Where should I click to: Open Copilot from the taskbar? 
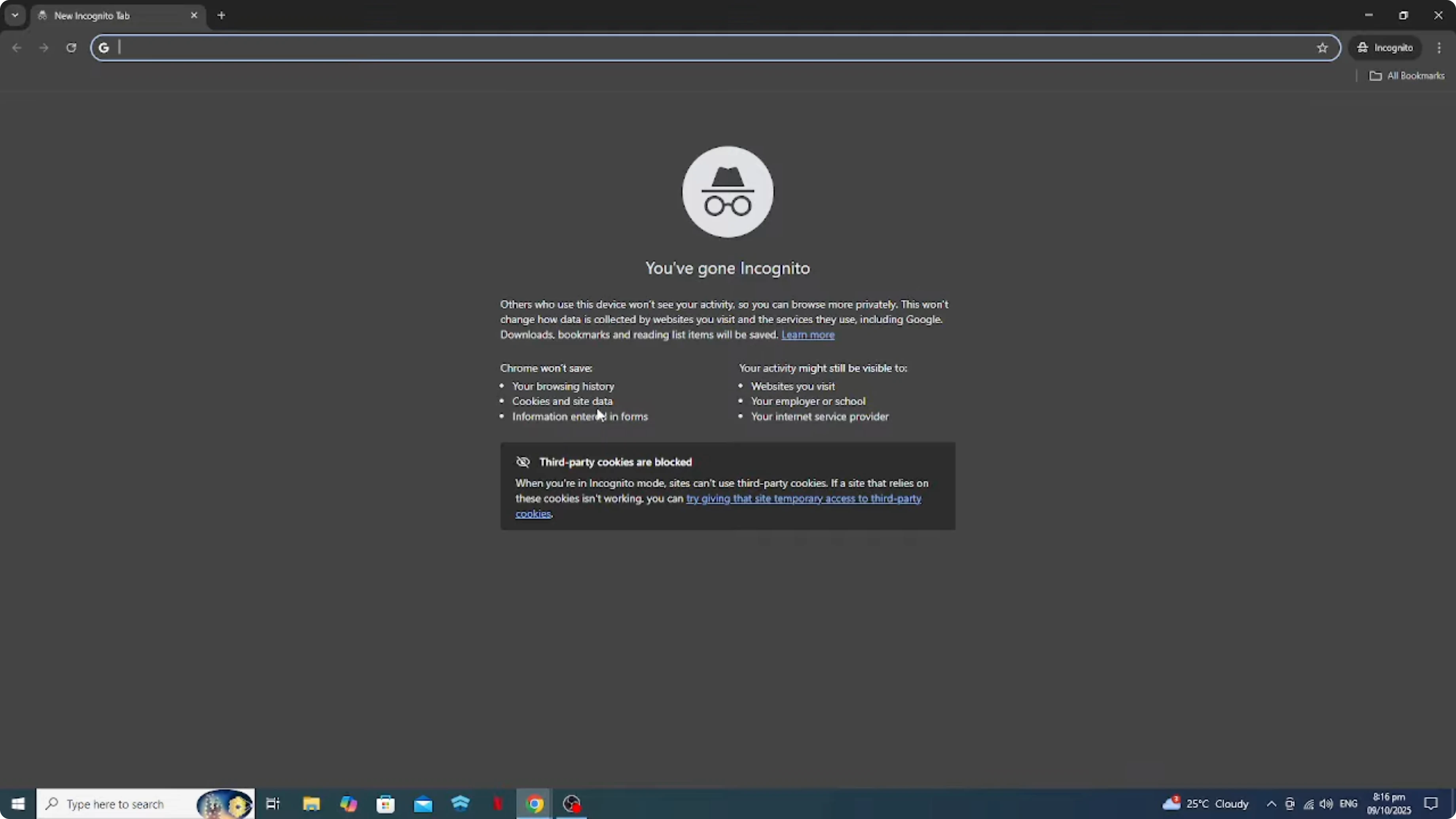coord(349,804)
